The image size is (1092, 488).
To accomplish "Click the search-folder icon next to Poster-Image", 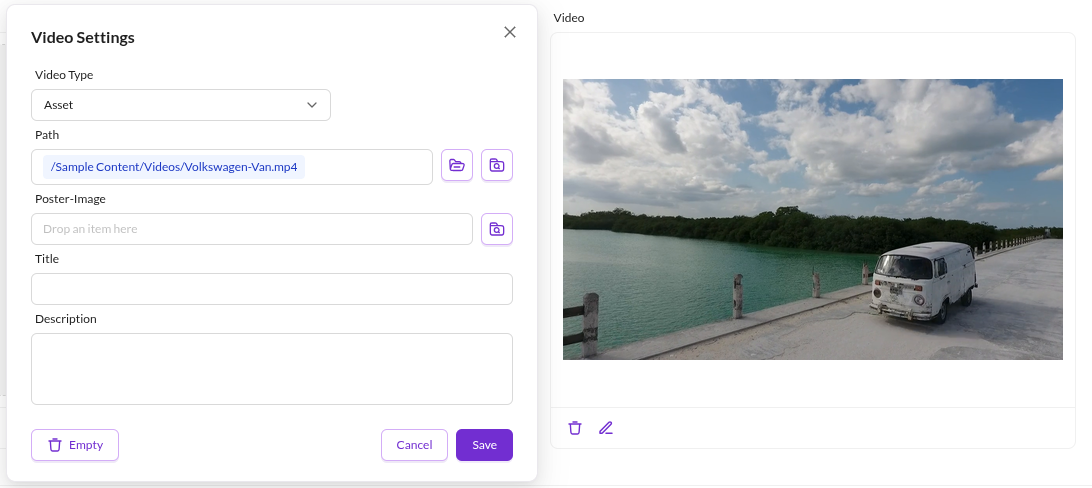I will 497,229.
